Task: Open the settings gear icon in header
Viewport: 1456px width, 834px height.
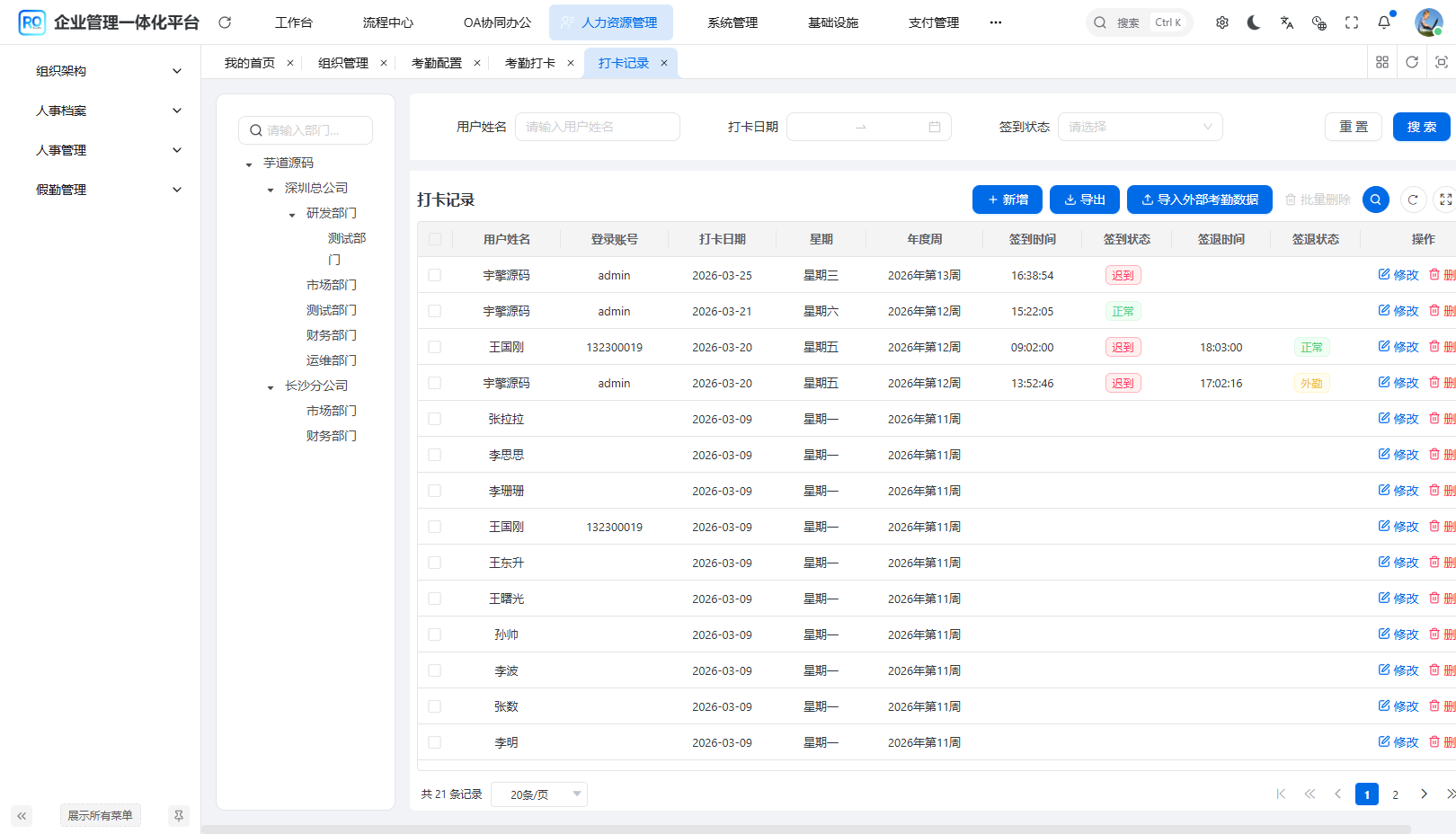Action: (1221, 22)
